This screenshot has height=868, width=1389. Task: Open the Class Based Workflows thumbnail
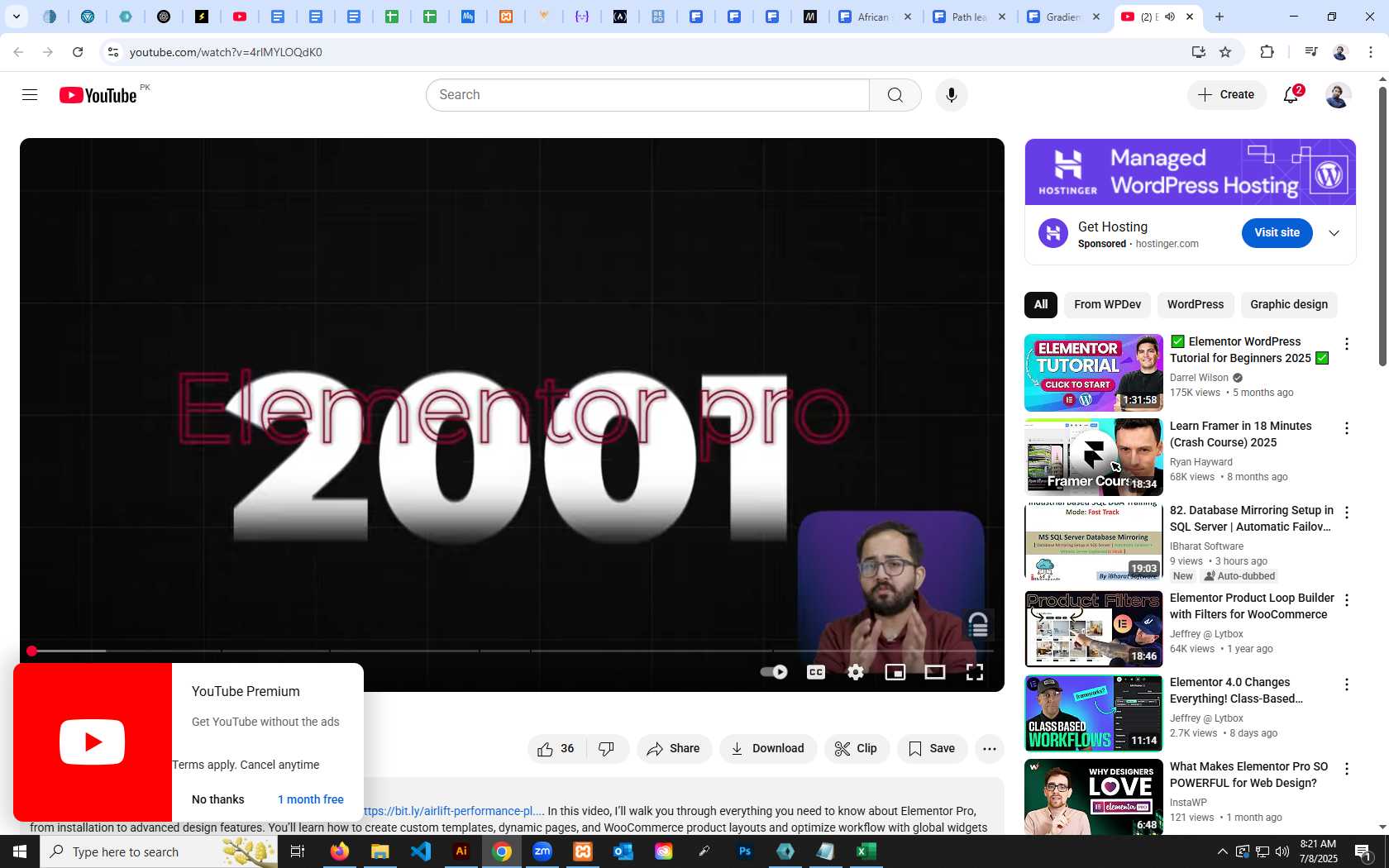(1094, 713)
